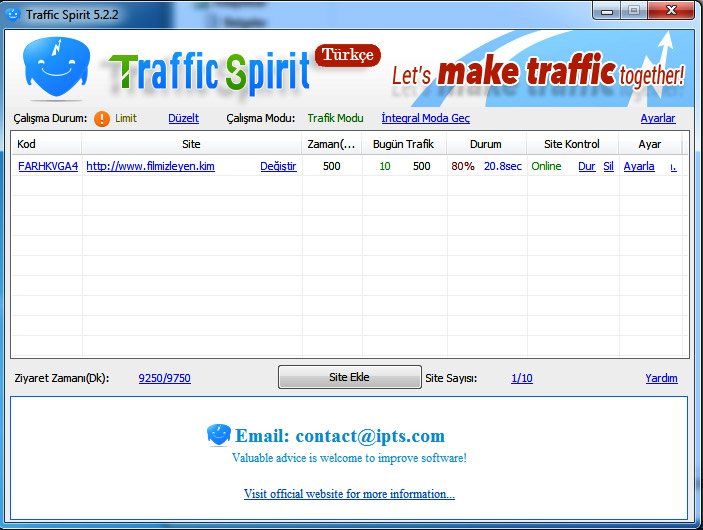Click the 20.8sec timer value
This screenshot has width=703, height=530.
tap(503, 166)
